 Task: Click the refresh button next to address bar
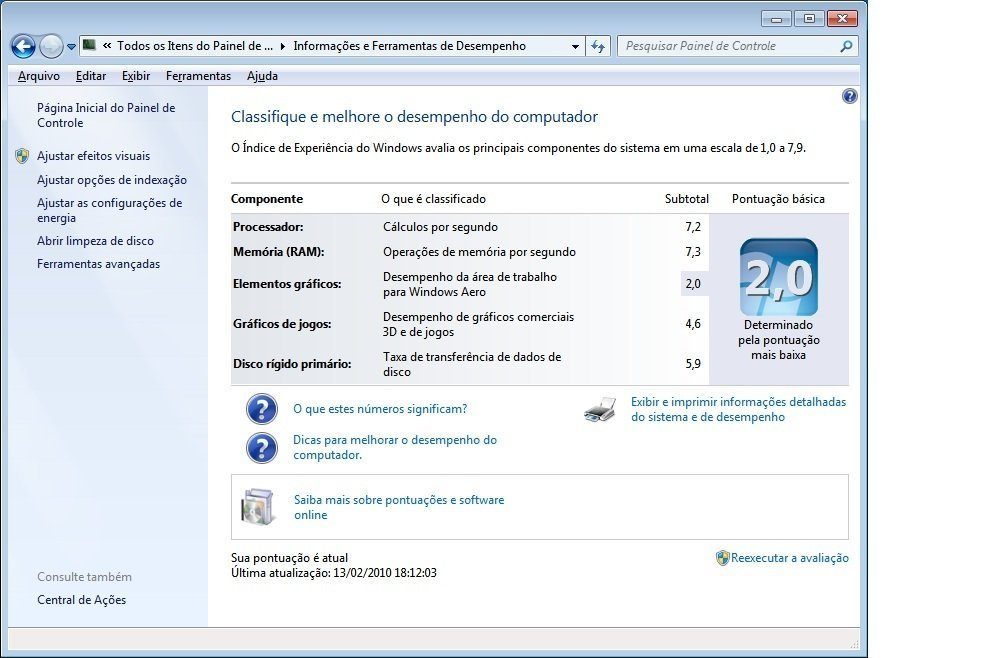[x=598, y=46]
